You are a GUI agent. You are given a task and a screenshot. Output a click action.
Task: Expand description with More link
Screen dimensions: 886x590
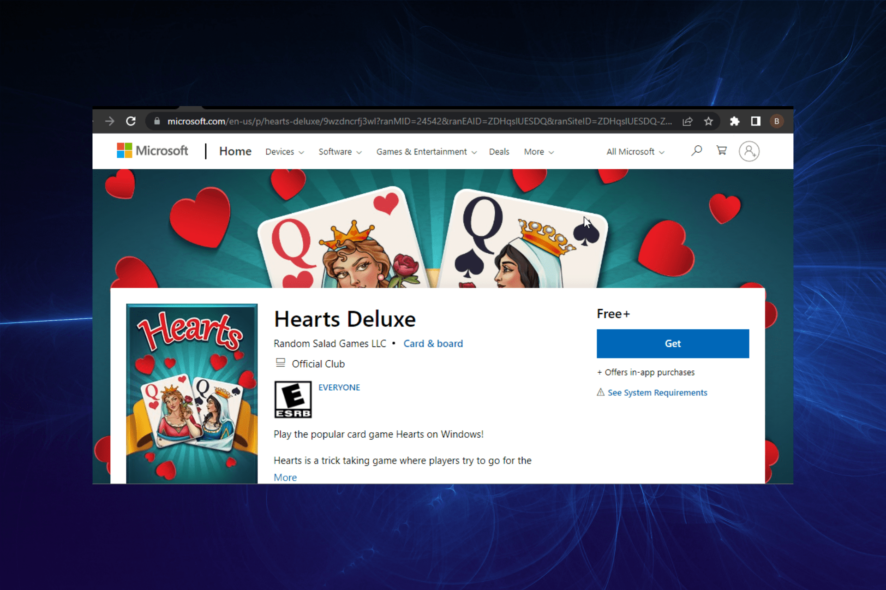(285, 478)
